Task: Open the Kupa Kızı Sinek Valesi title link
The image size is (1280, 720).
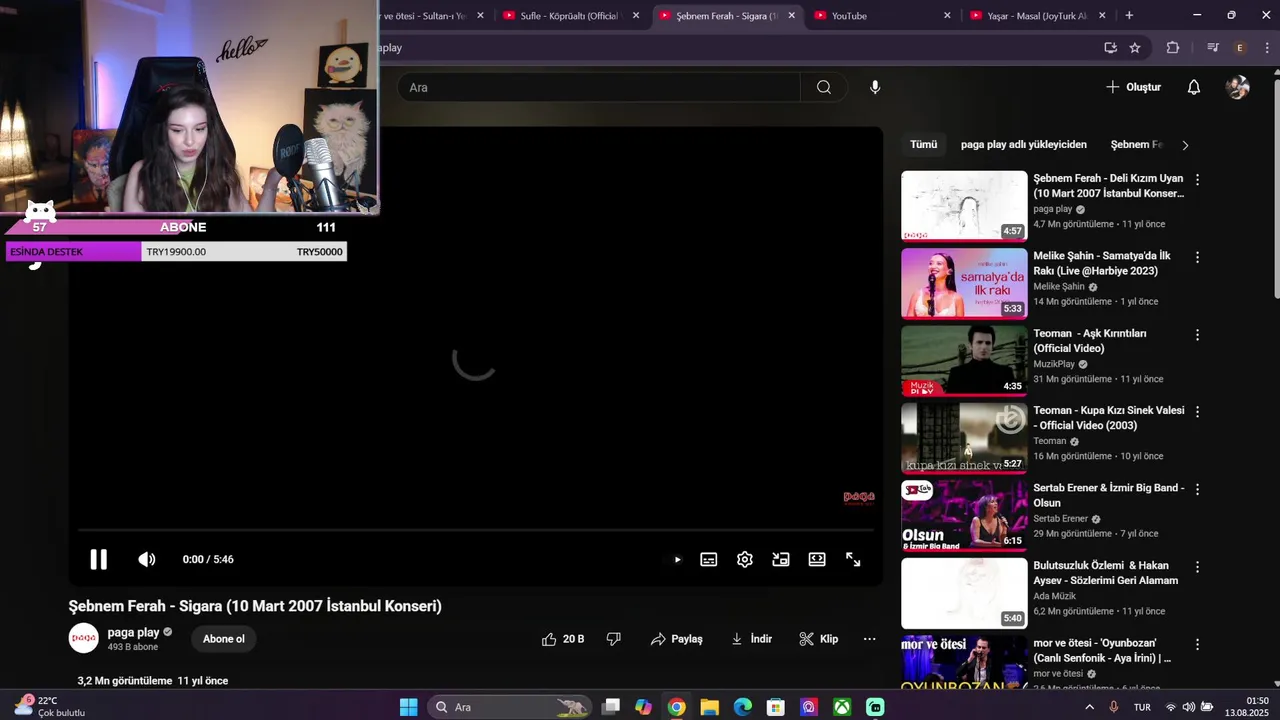Action: pyautogui.click(x=1108, y=418)
